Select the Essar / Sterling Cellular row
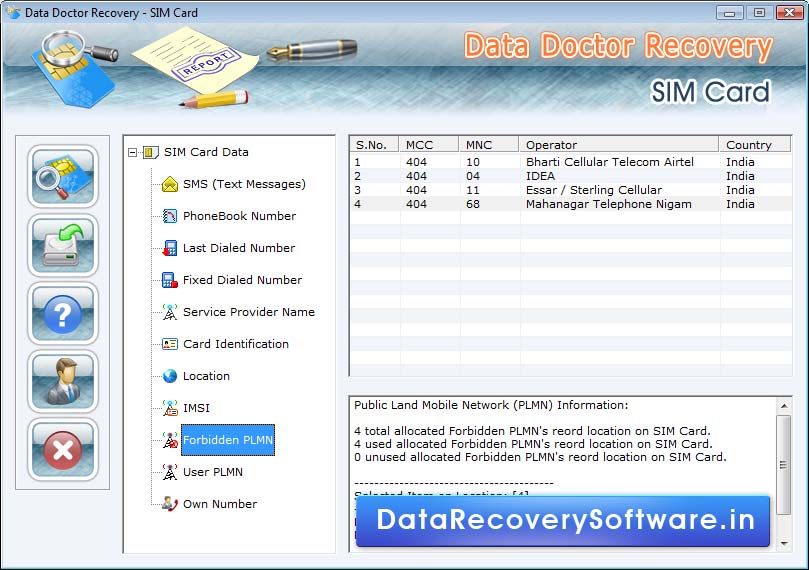The height and width of the screenshot is (570, 809). pyautogui.click(x=571, y=190)
